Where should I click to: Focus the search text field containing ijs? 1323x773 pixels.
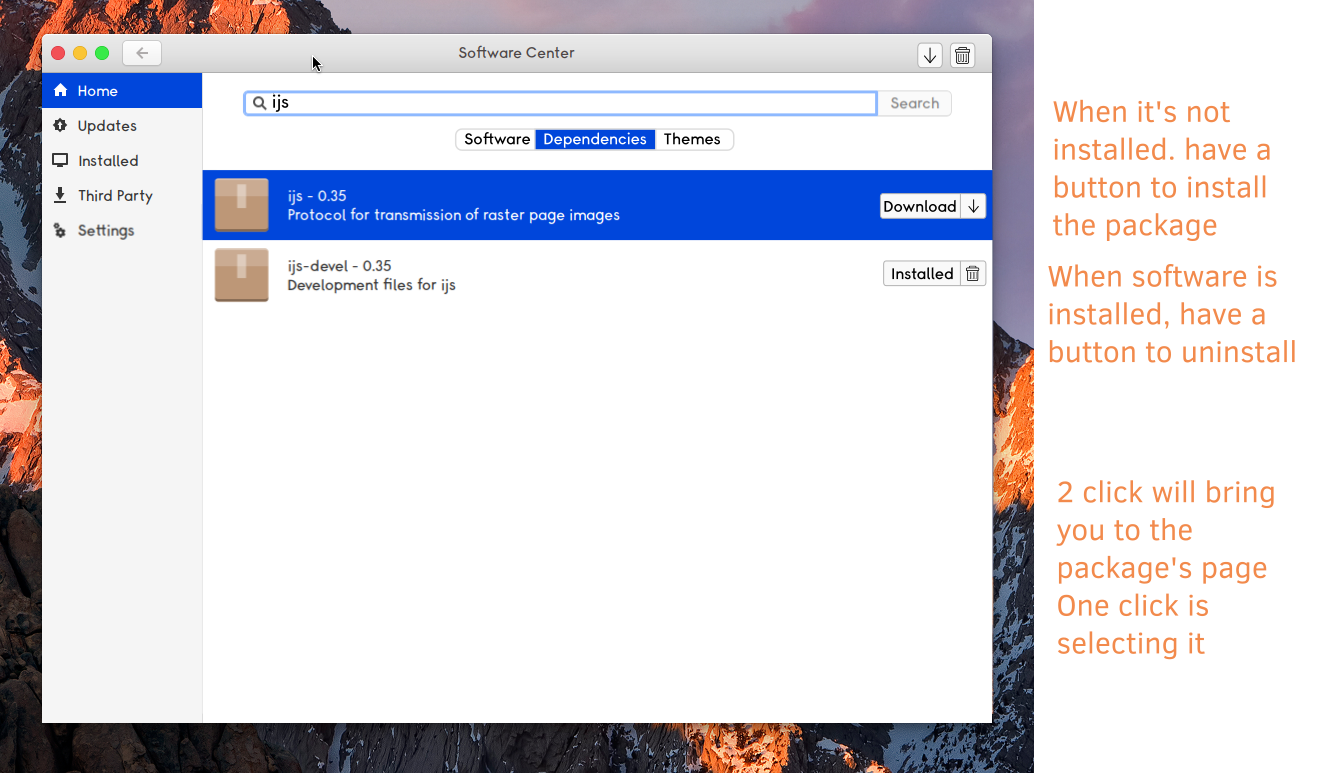pyautogui.click(x=570, y=103)
